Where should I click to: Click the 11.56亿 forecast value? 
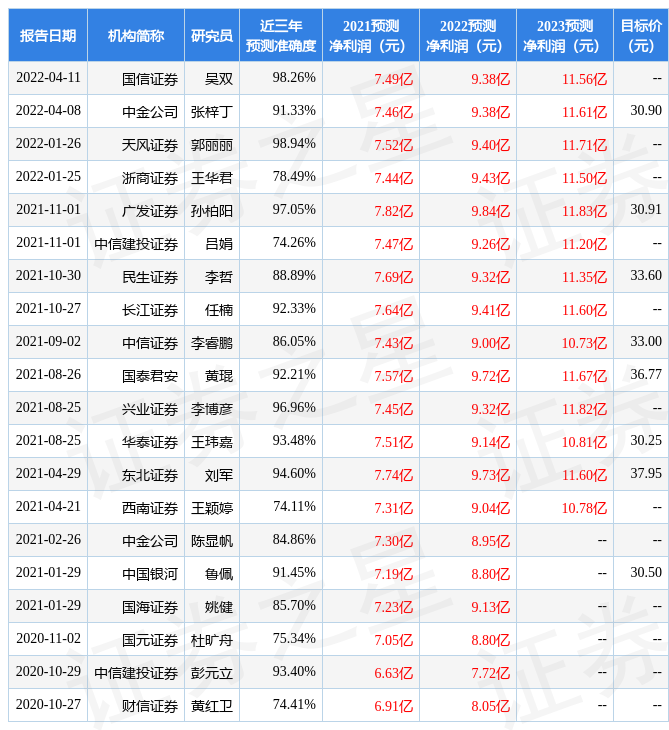pos(584,79)
